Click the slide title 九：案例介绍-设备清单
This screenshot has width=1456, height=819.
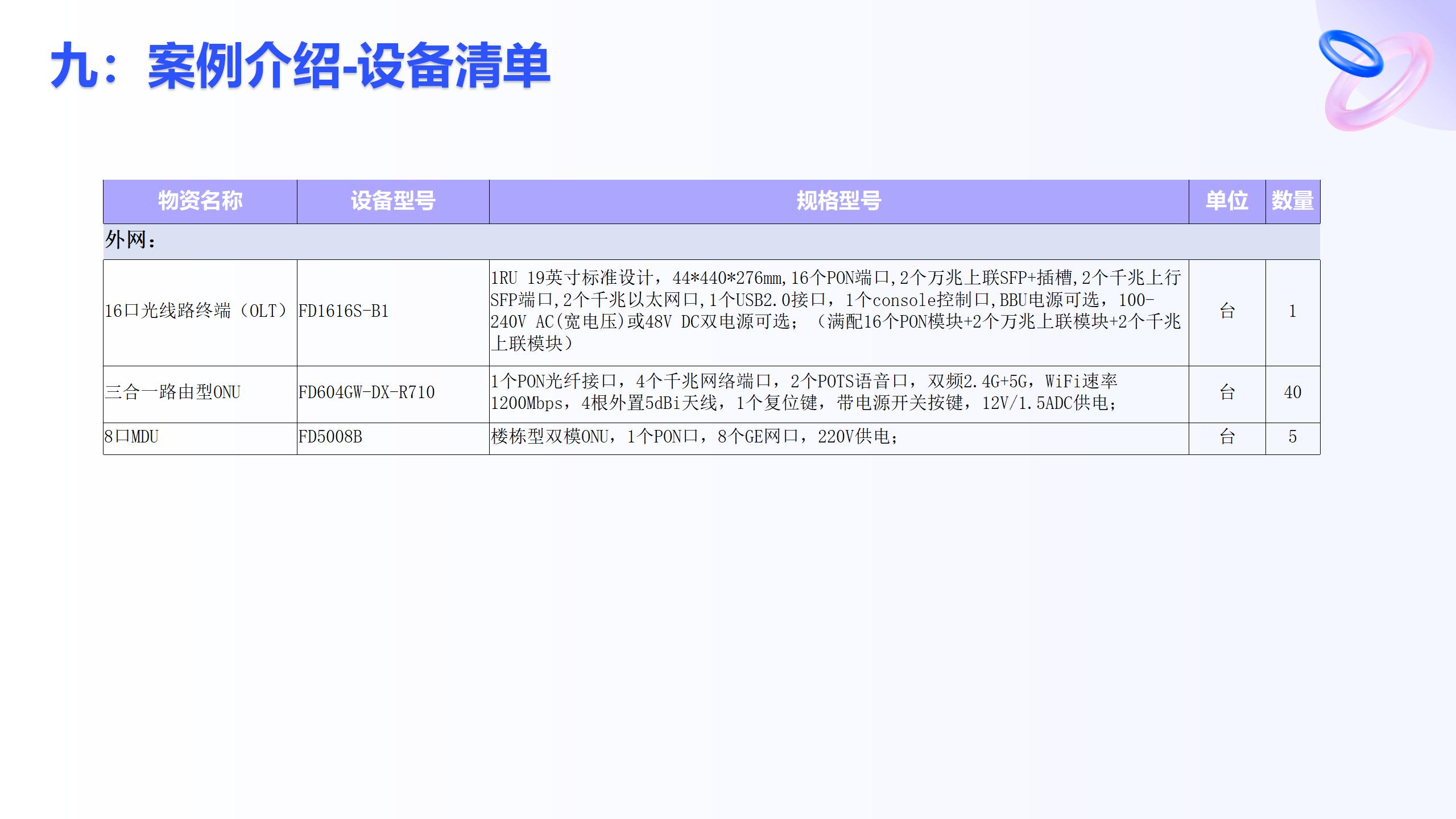coord(300,67)
